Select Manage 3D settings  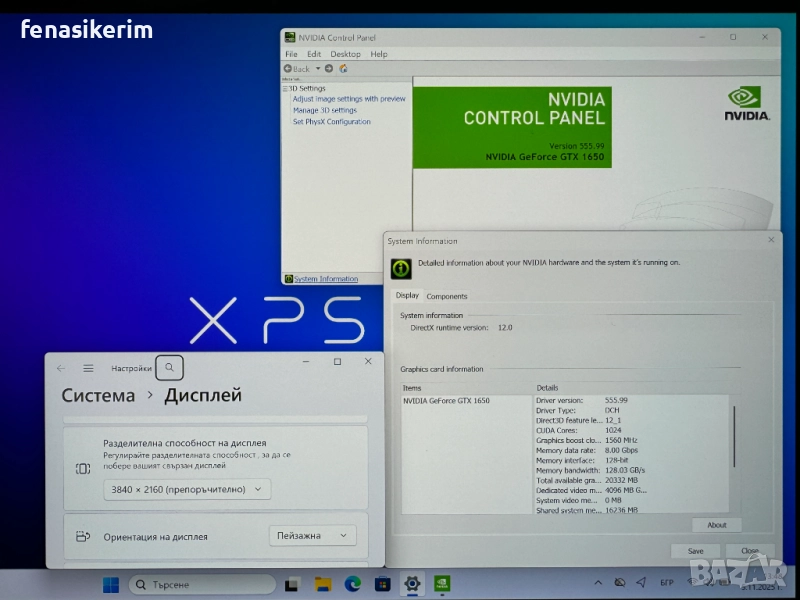pyautogui.click(x=325, y=110)
